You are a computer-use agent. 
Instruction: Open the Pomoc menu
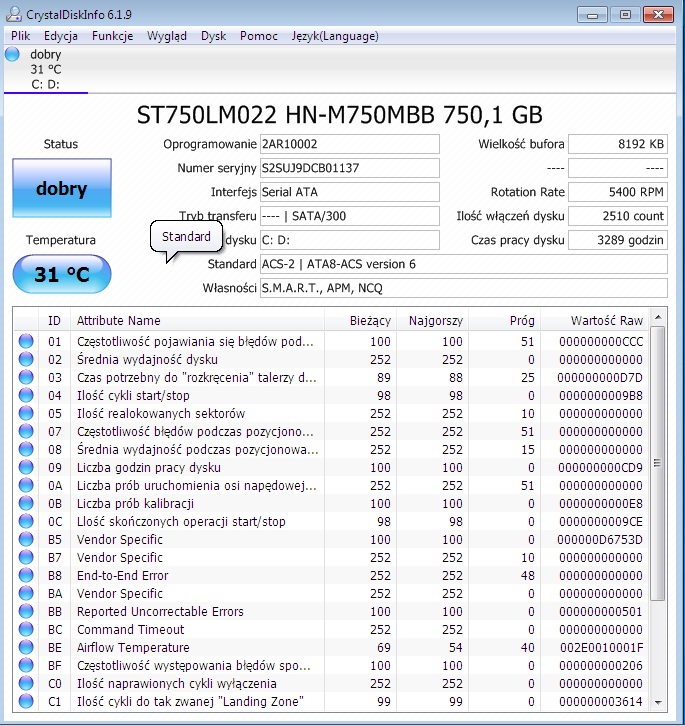258,36
